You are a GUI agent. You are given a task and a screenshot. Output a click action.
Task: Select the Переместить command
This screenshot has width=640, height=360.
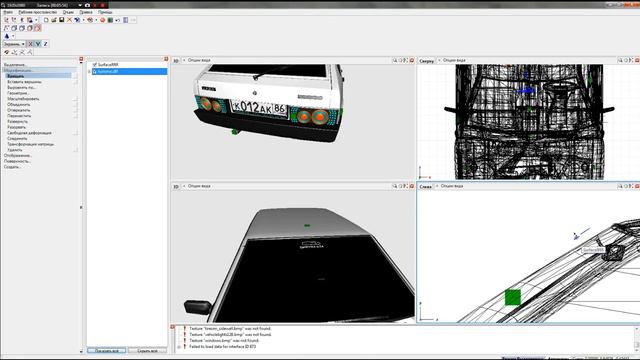19,116
